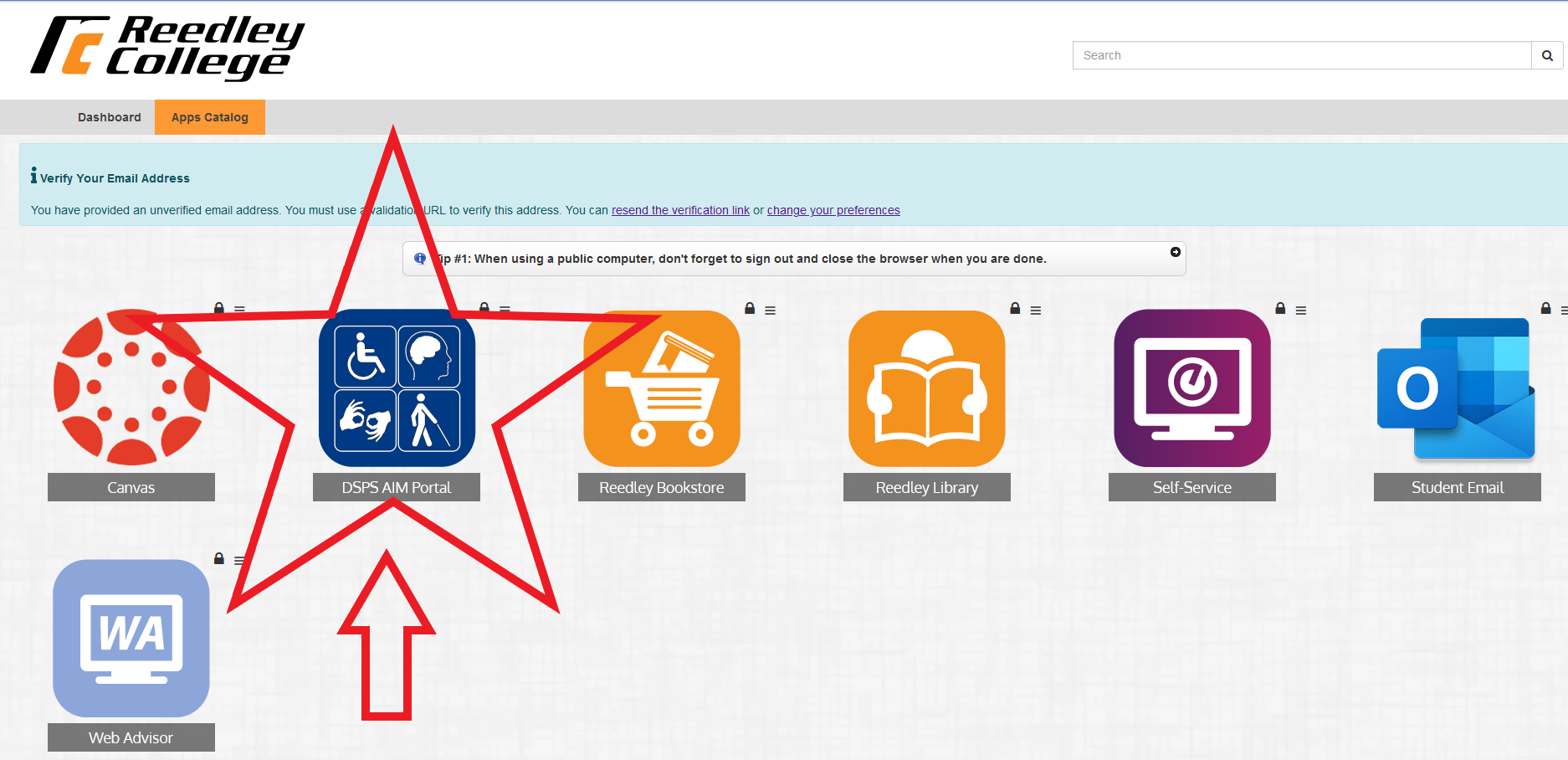Viewport: 1568px width, 760px height.
Task: Click the Student Email label
Action: click(x=1458, y=487)
